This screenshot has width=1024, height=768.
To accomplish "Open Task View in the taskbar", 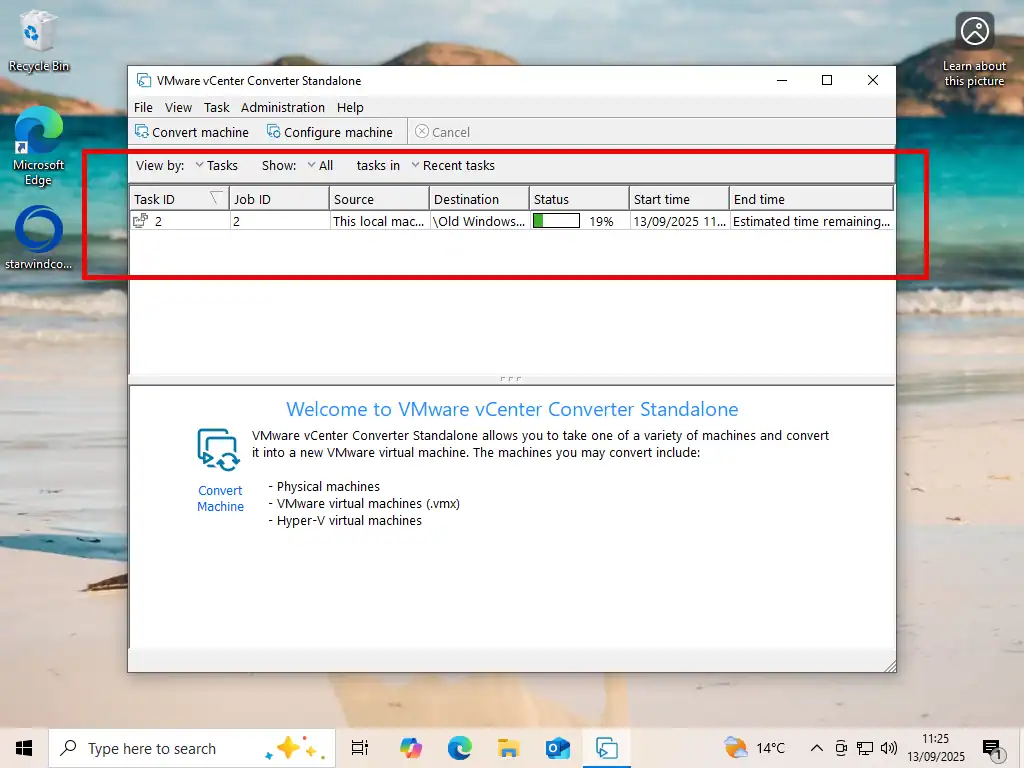I will 360,748.
